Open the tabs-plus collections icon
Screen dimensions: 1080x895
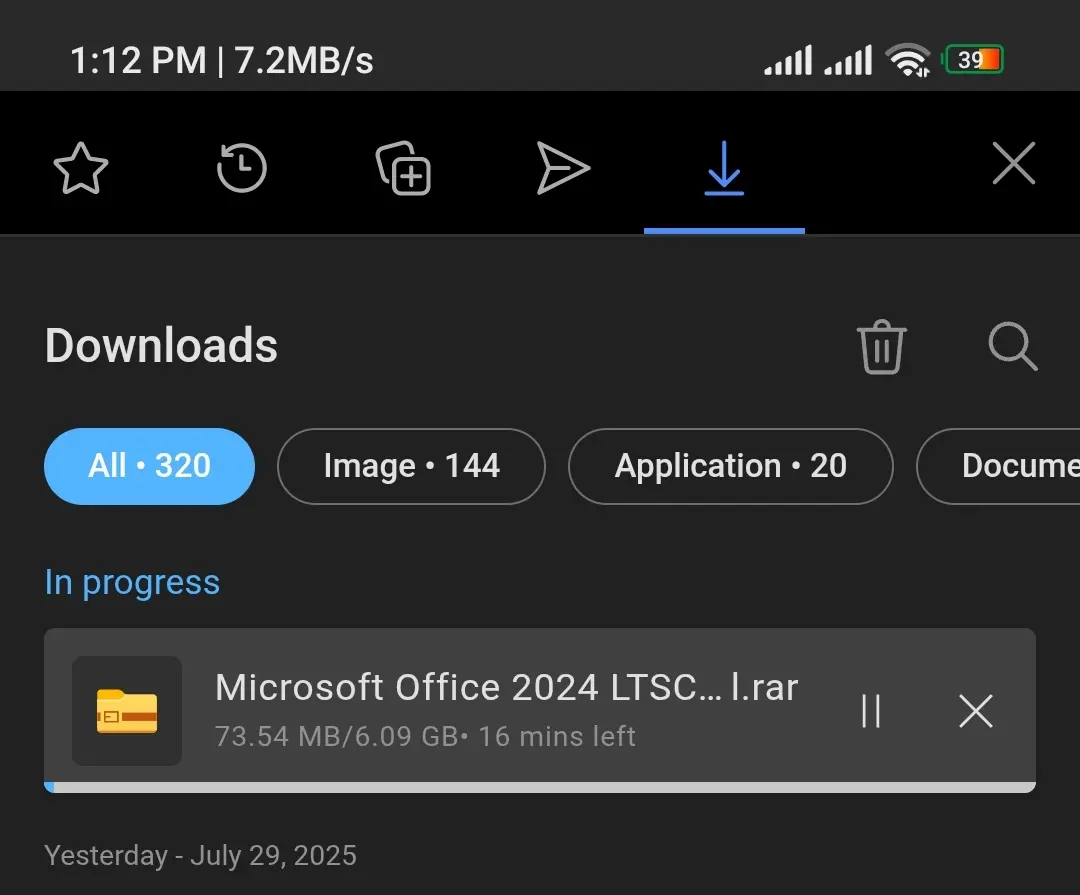[403, 168]
